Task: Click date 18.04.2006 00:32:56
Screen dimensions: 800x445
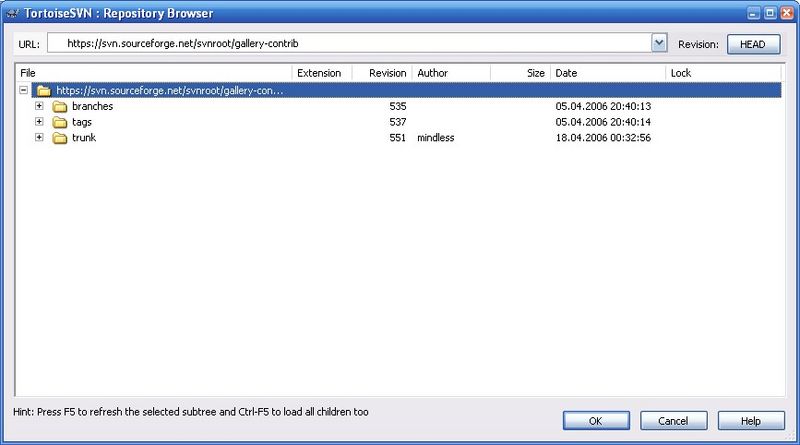Action: pos(603,138)
